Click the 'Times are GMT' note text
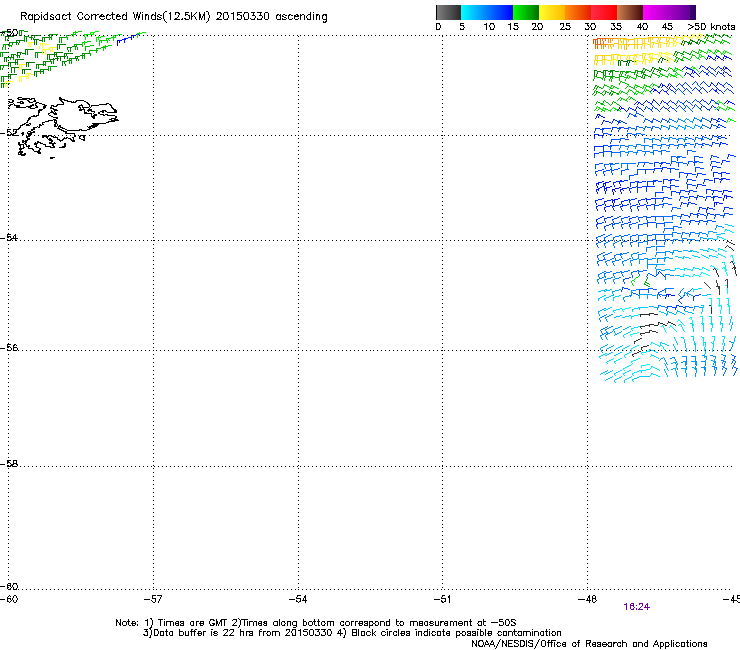Screen dimensions: 740x650 [x=193, y=623]
